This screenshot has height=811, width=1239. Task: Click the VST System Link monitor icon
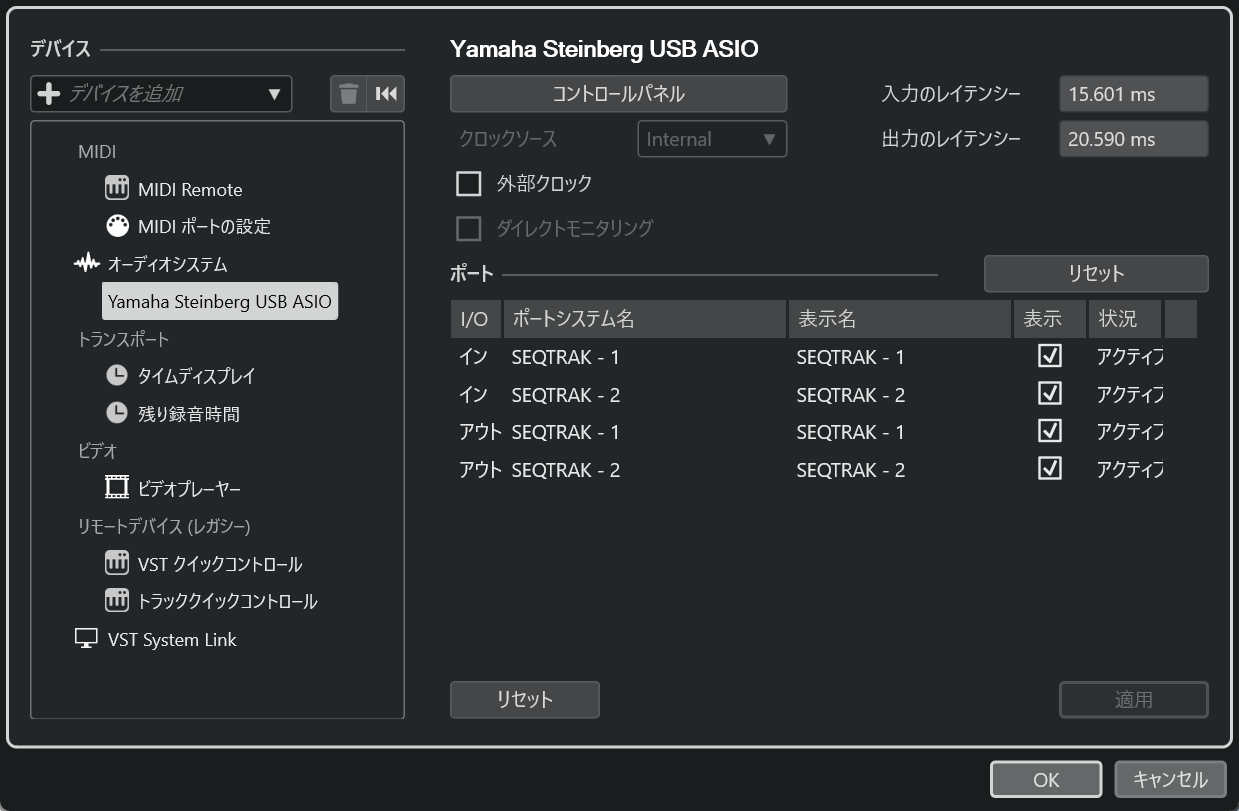point(87,639)
